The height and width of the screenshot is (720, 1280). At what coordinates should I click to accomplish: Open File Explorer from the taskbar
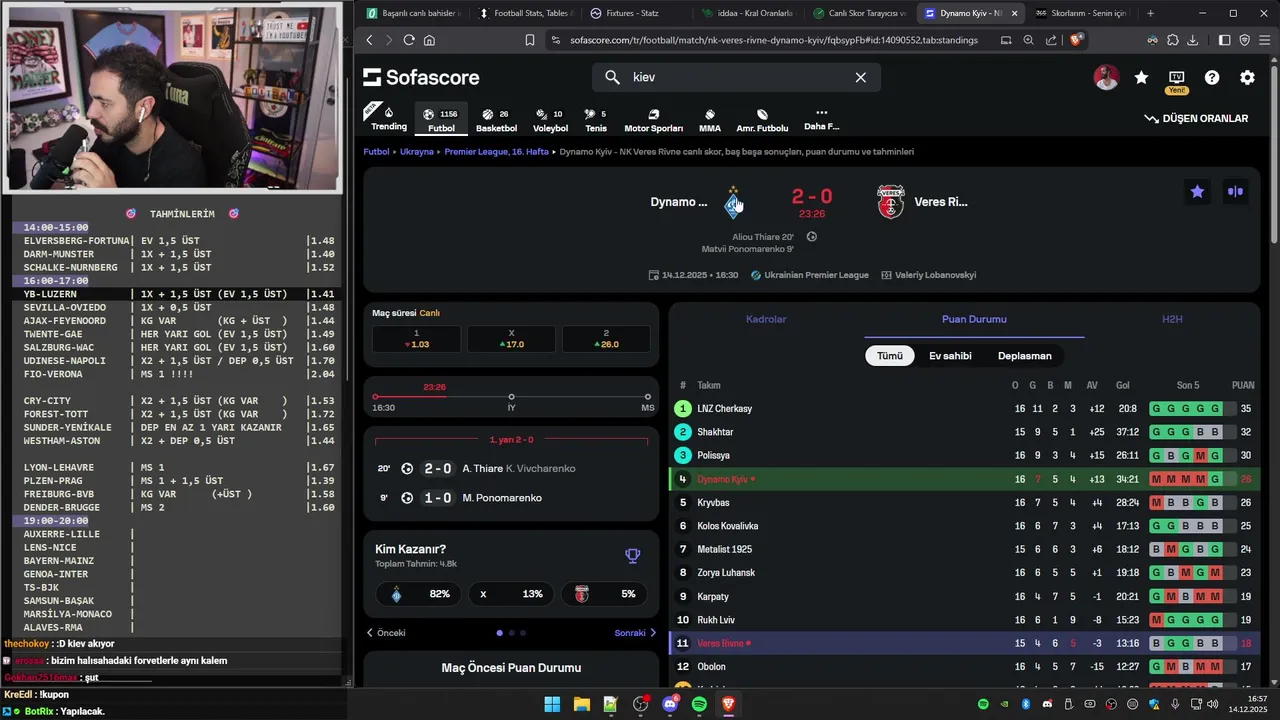coord(581,705)
